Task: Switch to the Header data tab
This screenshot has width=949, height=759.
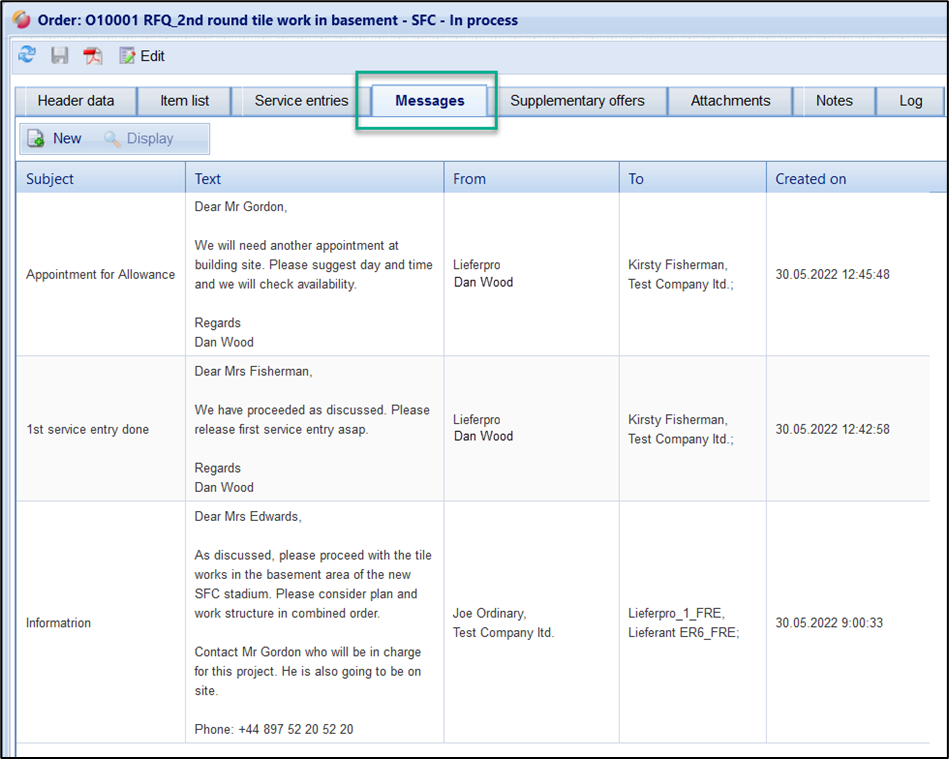Action: (76, 101)
